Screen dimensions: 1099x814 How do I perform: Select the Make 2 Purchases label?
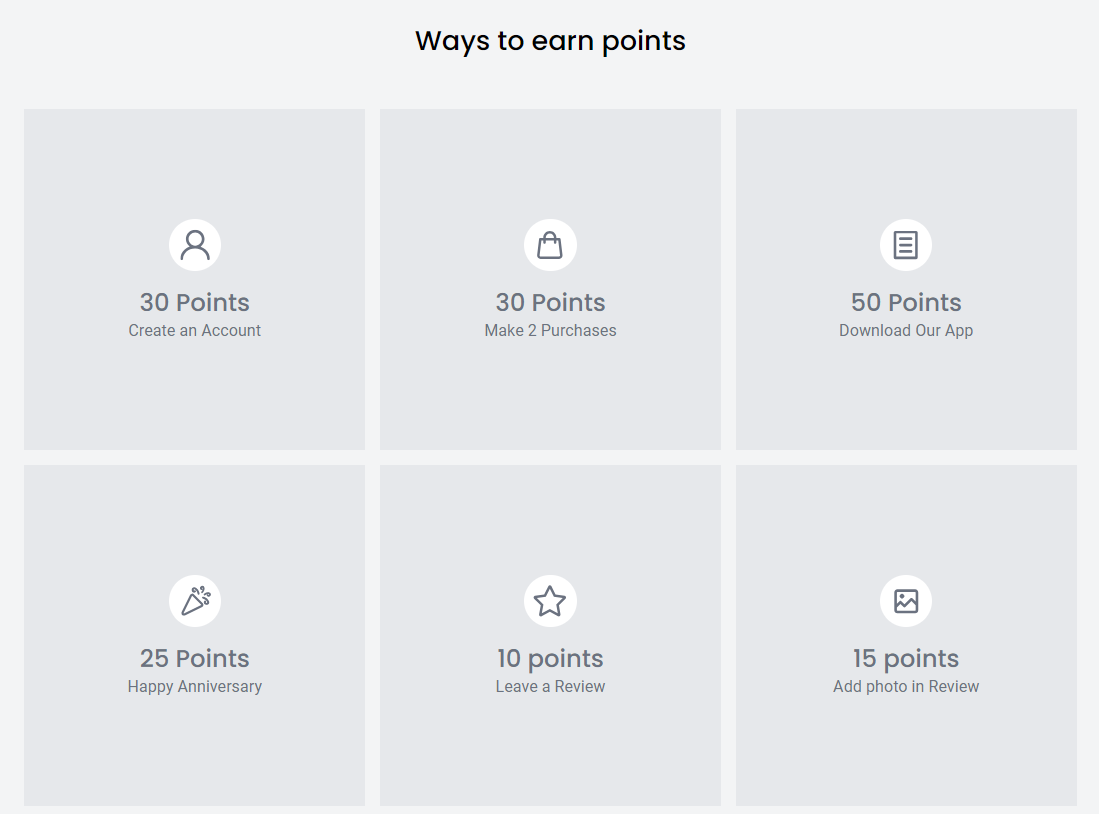click(550, 330)
